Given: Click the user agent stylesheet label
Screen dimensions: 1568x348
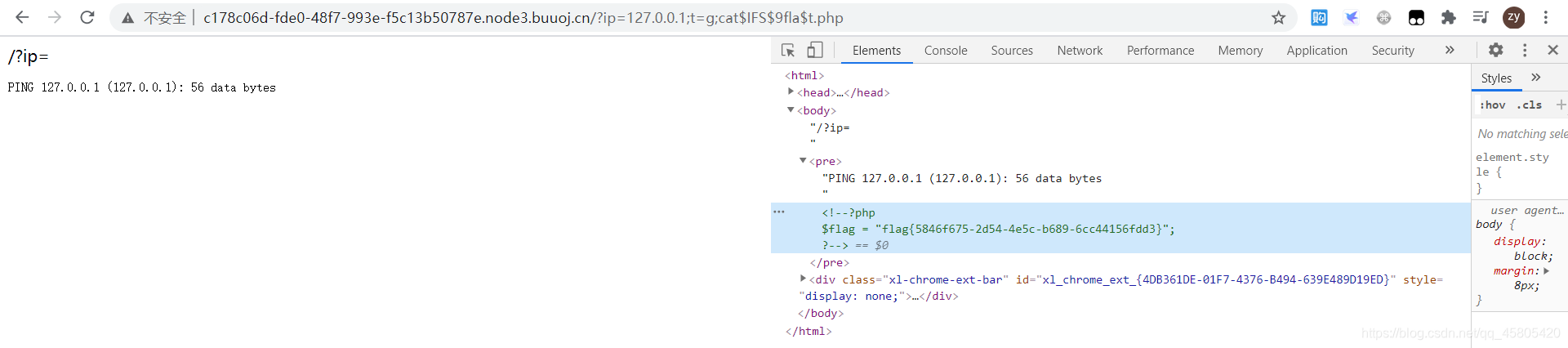Looking at the screenshot, I should (1527, 210).
